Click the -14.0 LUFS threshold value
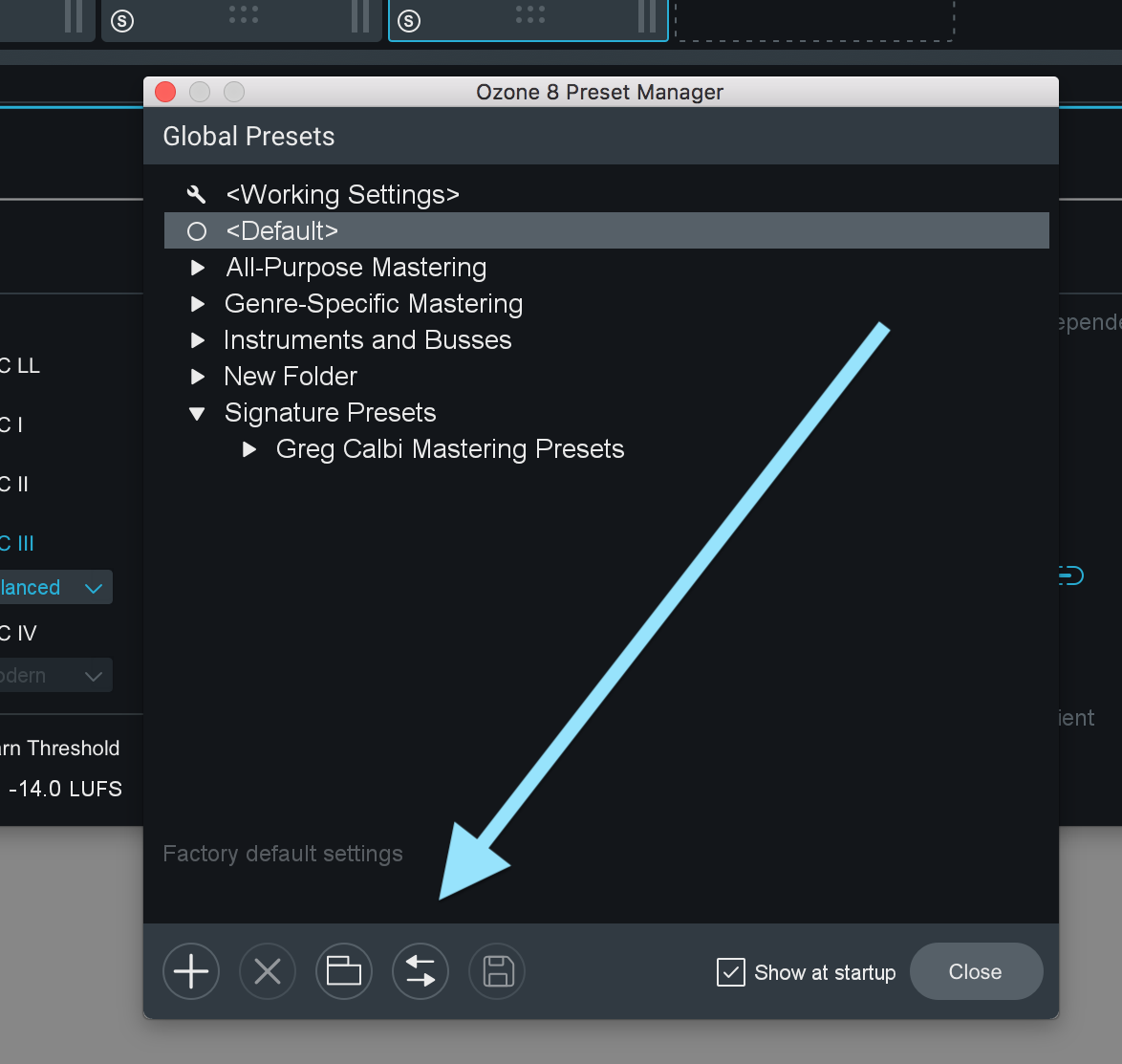The width and height of the screenshot is (1122, 1064). [x=65, y=790]
